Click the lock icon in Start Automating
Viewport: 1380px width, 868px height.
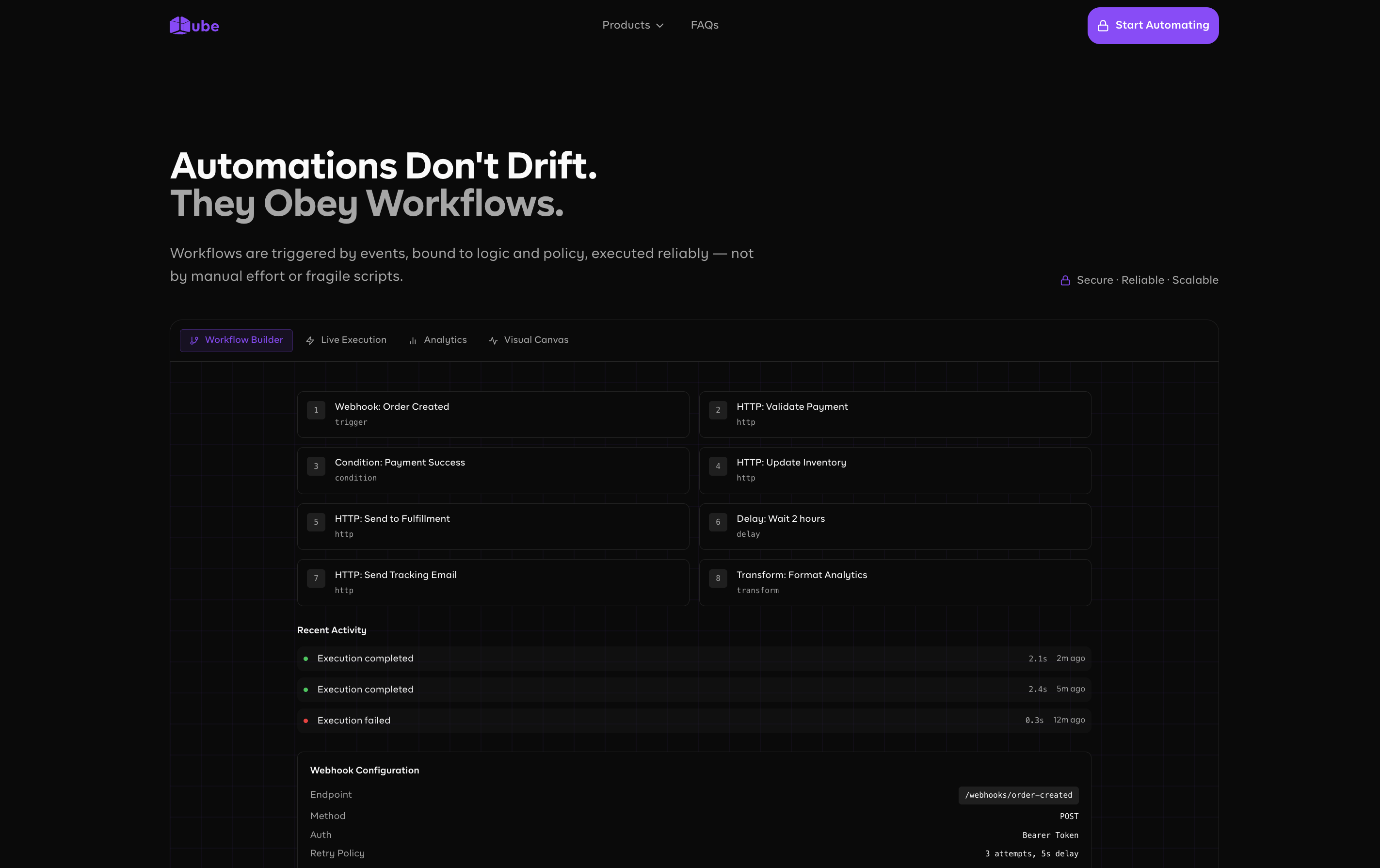tap(1103, 26)
